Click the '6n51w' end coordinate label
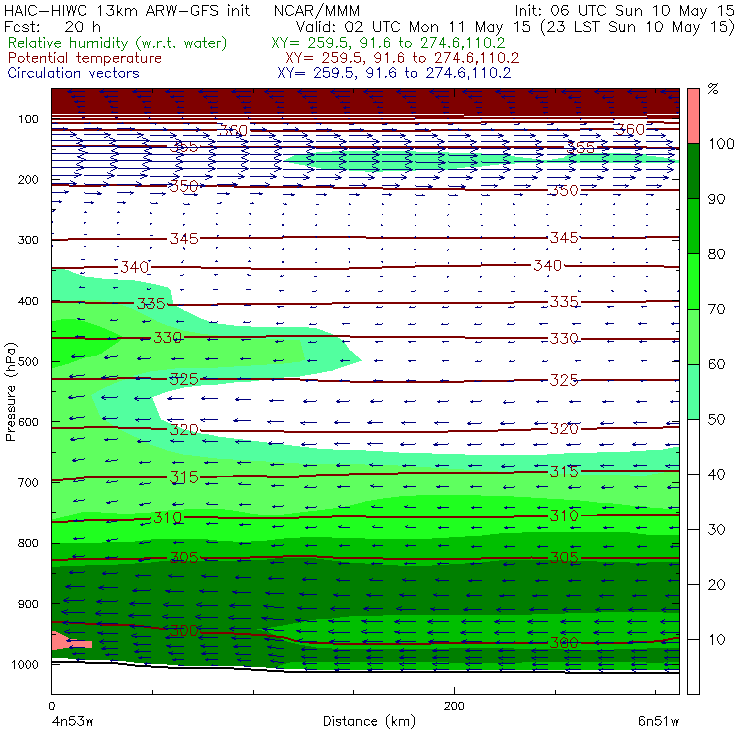The height and width of the screenshot is (740, 740). pos(659,722)
